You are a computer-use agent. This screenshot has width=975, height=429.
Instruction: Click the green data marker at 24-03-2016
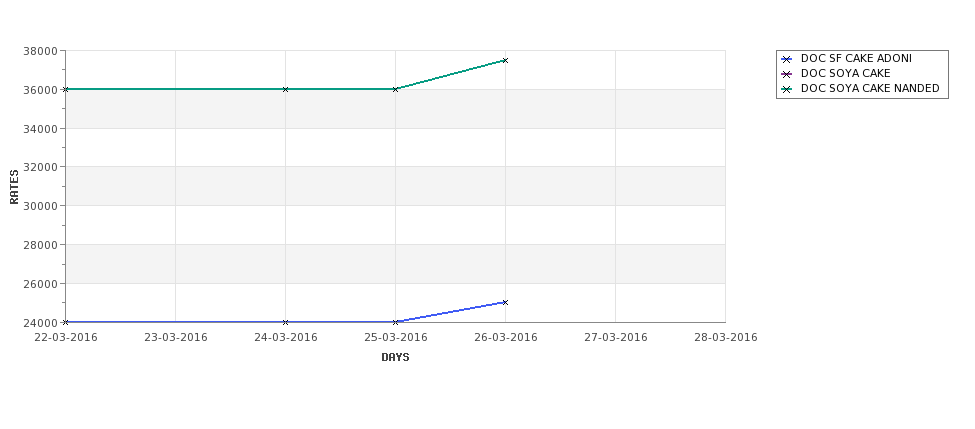[x=285, y=90]
